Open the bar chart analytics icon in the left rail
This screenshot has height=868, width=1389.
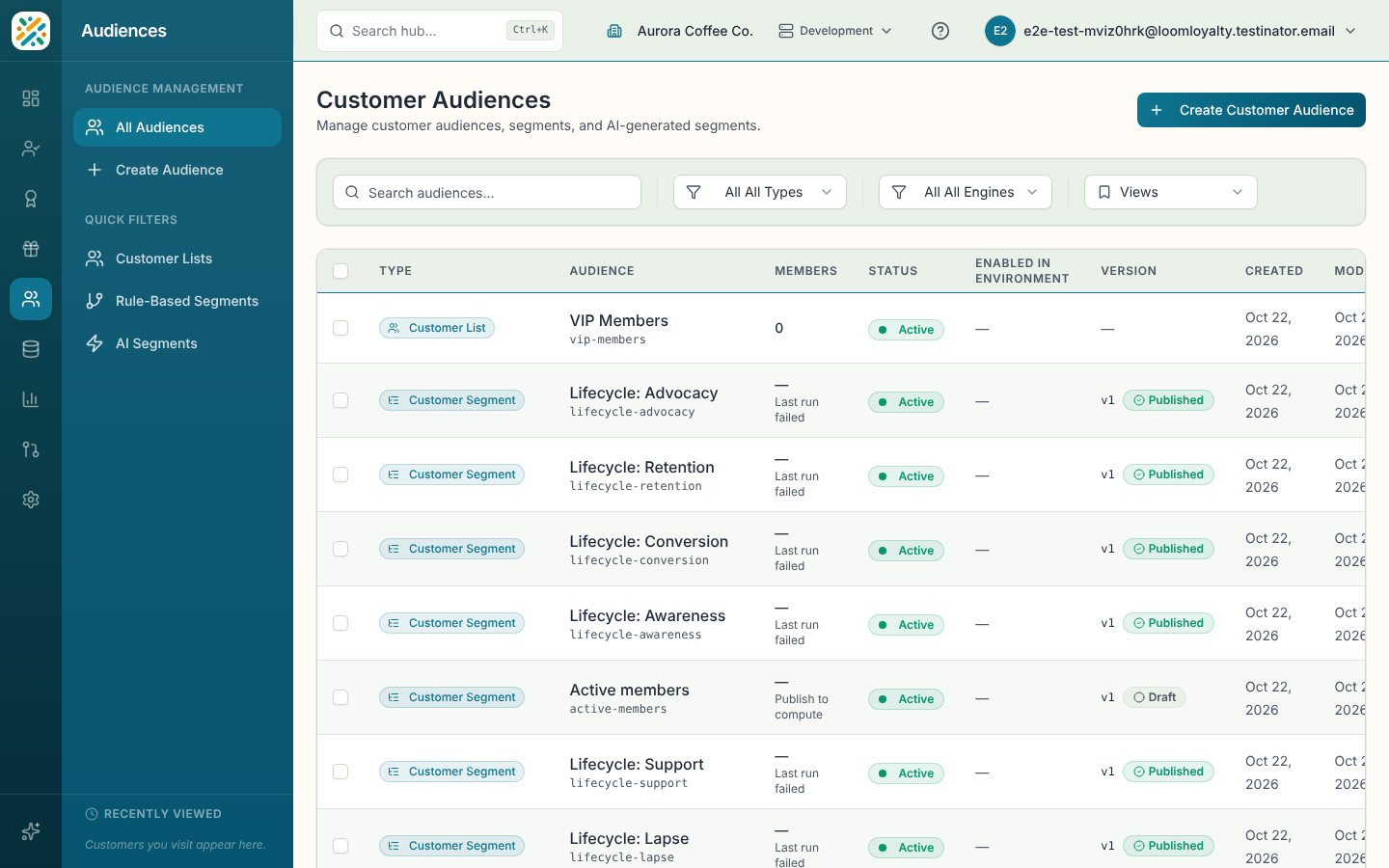tap(31, 399)
